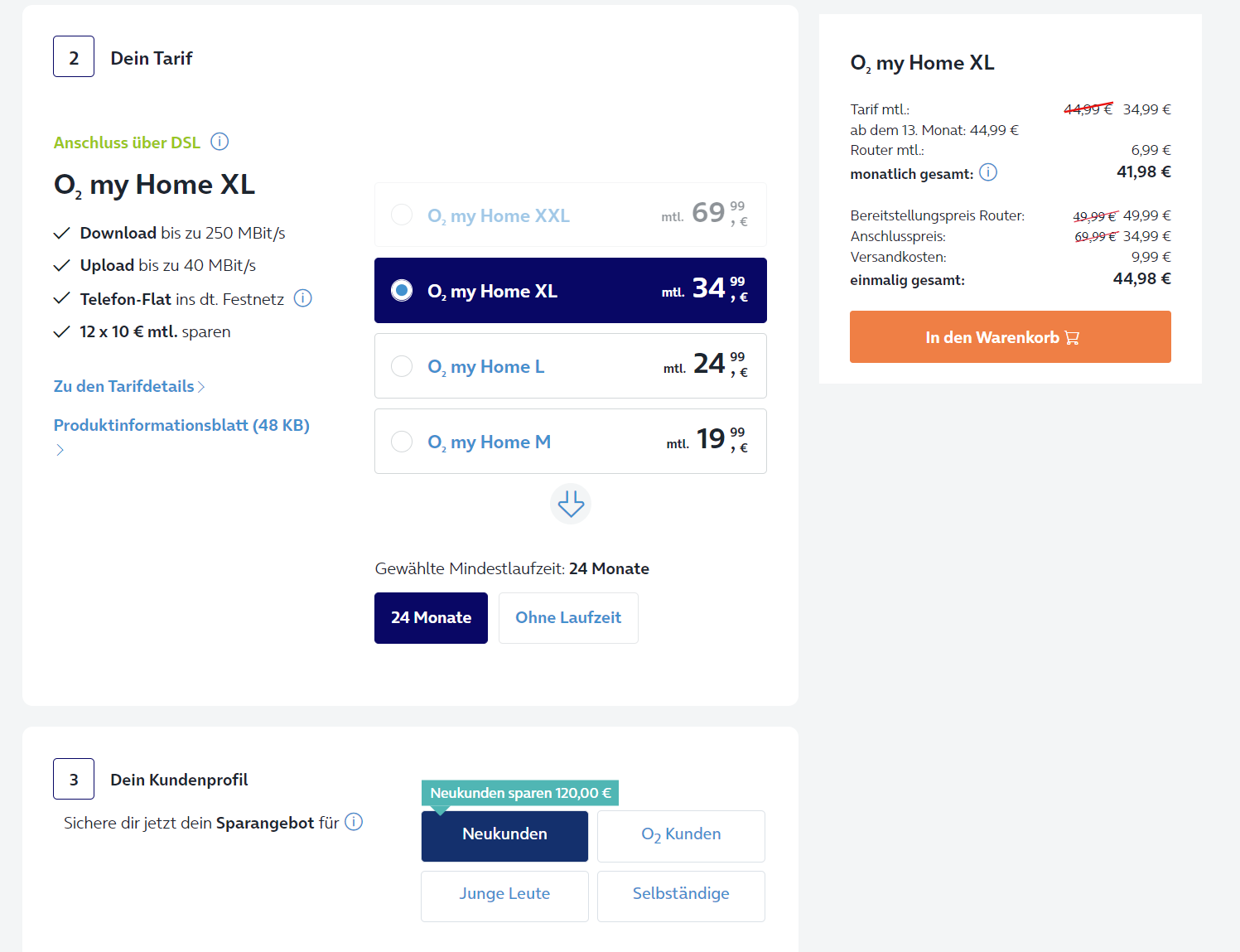Choose the Junge Leute profile
Image resolution: width=1240 pixels, height=952 pixels.
[x=504, y=895]
